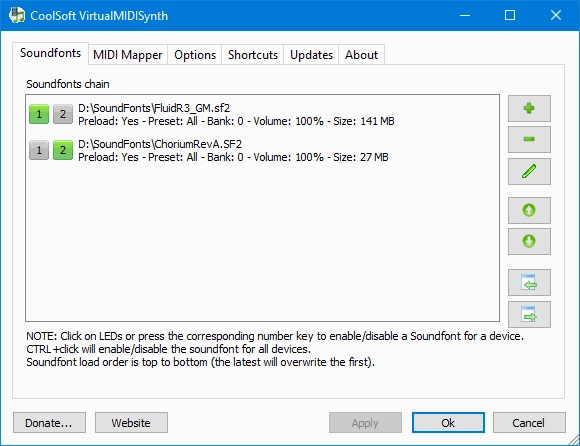Click the note line starting "CTRL+click will enable/disable"
The width and height of the screenshot is (580, 446).
pos(168,349)
